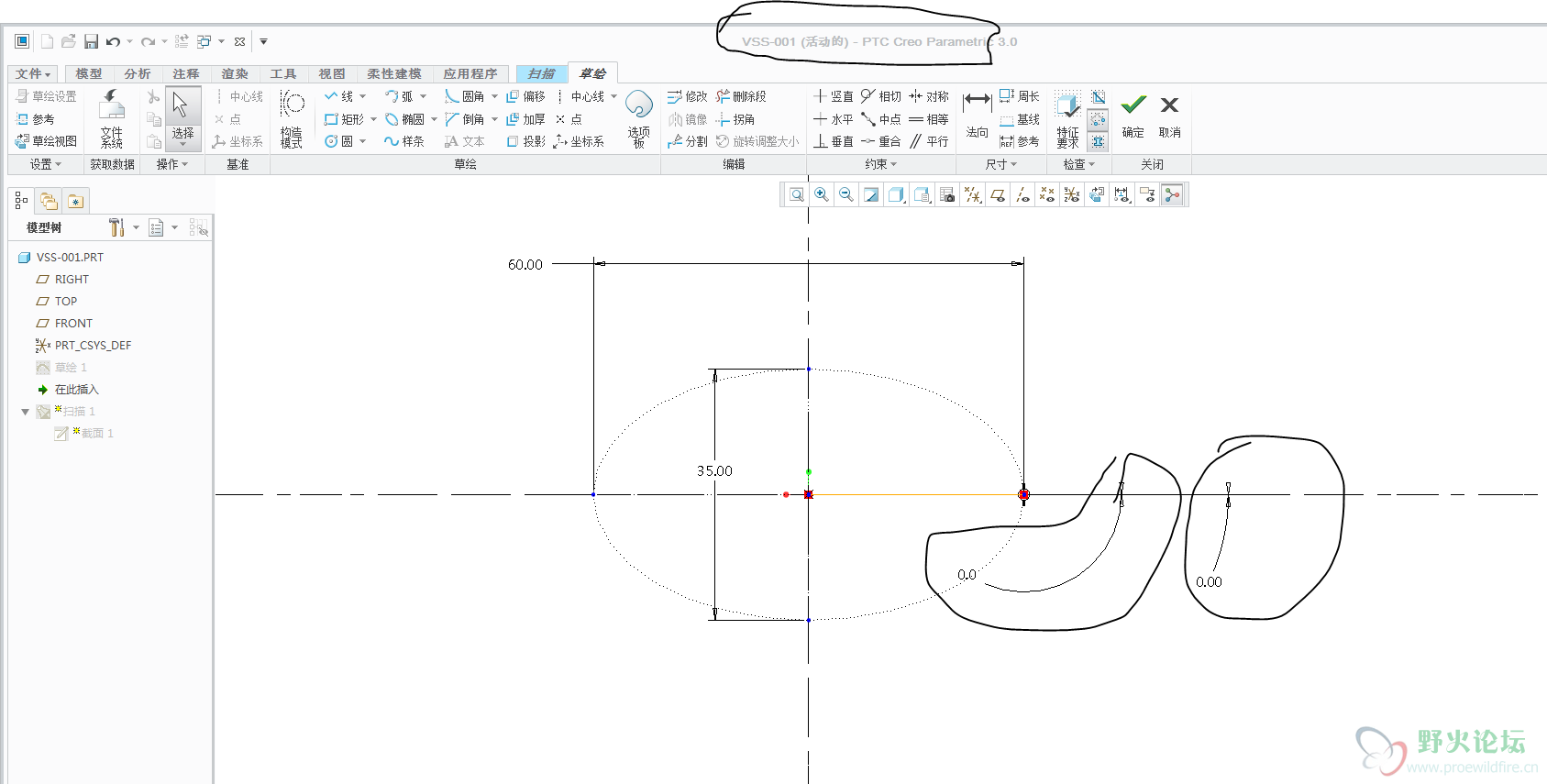Select the Circle (圆) sketch tool

338,141
